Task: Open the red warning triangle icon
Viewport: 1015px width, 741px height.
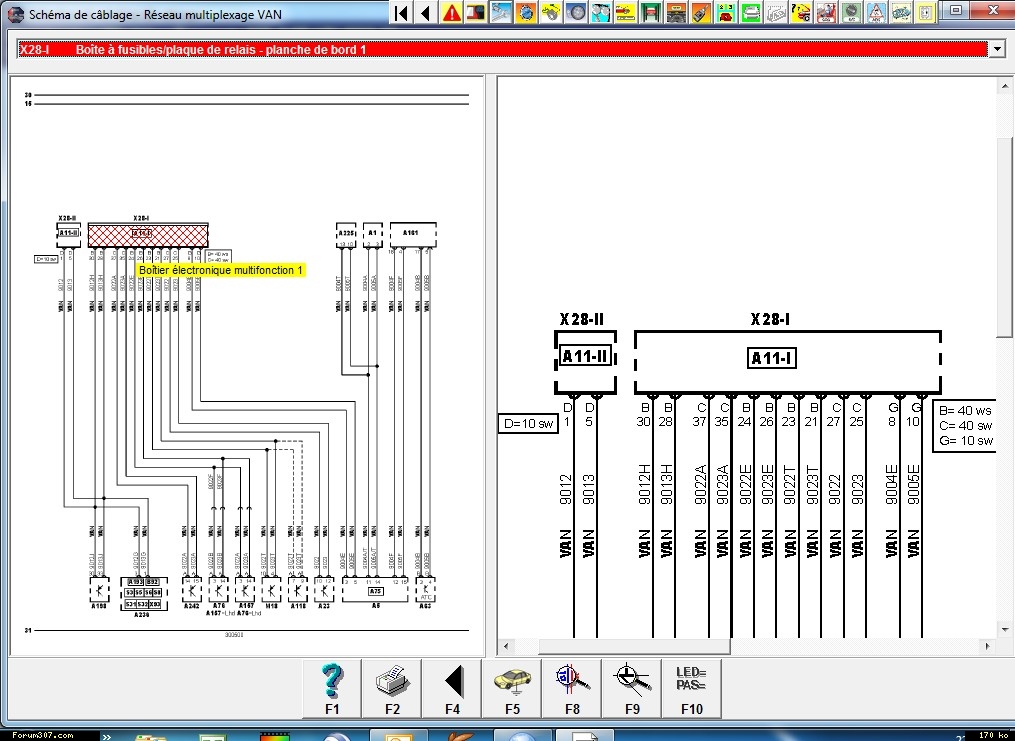Action: point(451,12)
